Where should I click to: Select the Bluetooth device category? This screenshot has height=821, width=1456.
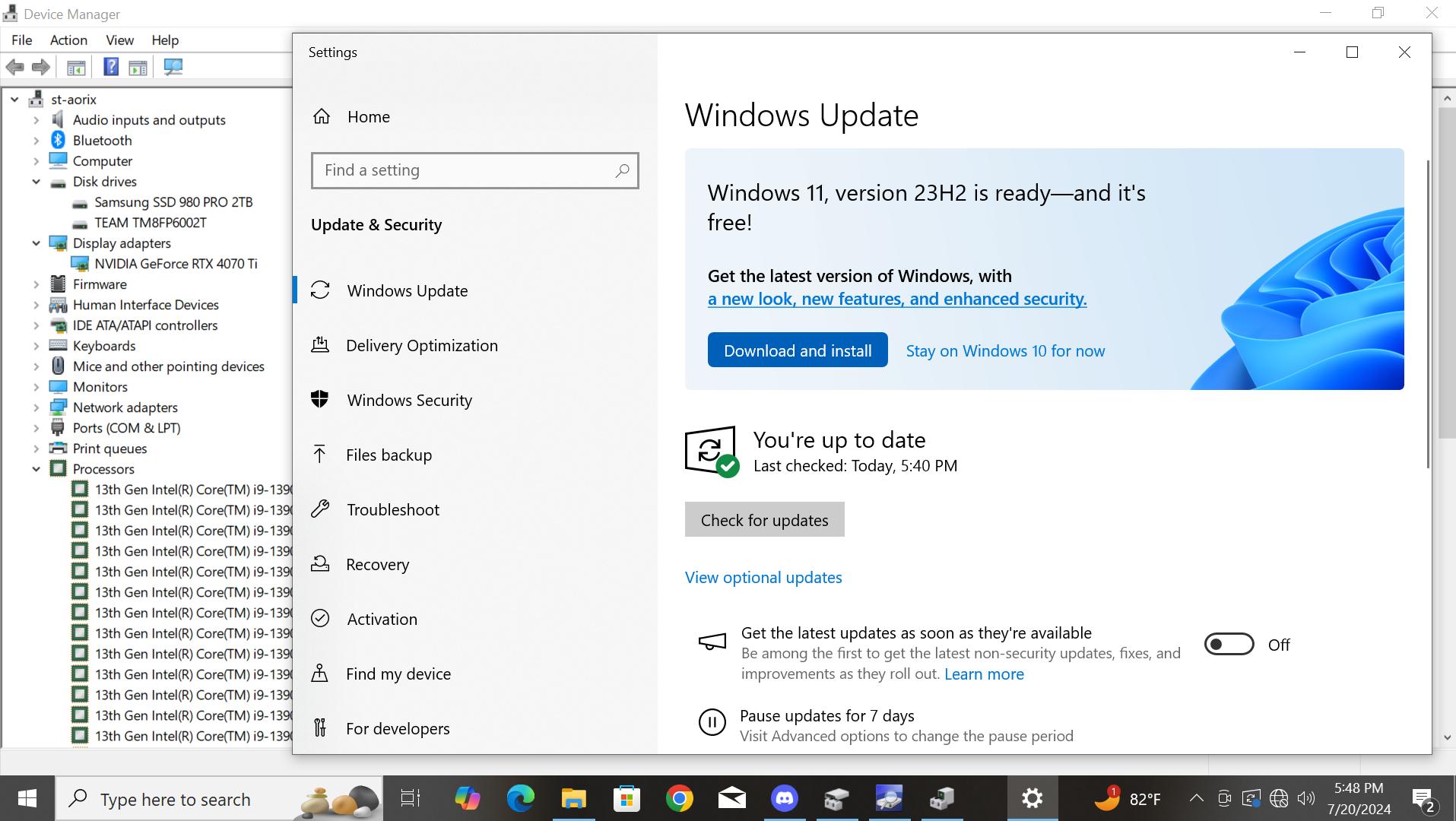click(x=102, y=141)
